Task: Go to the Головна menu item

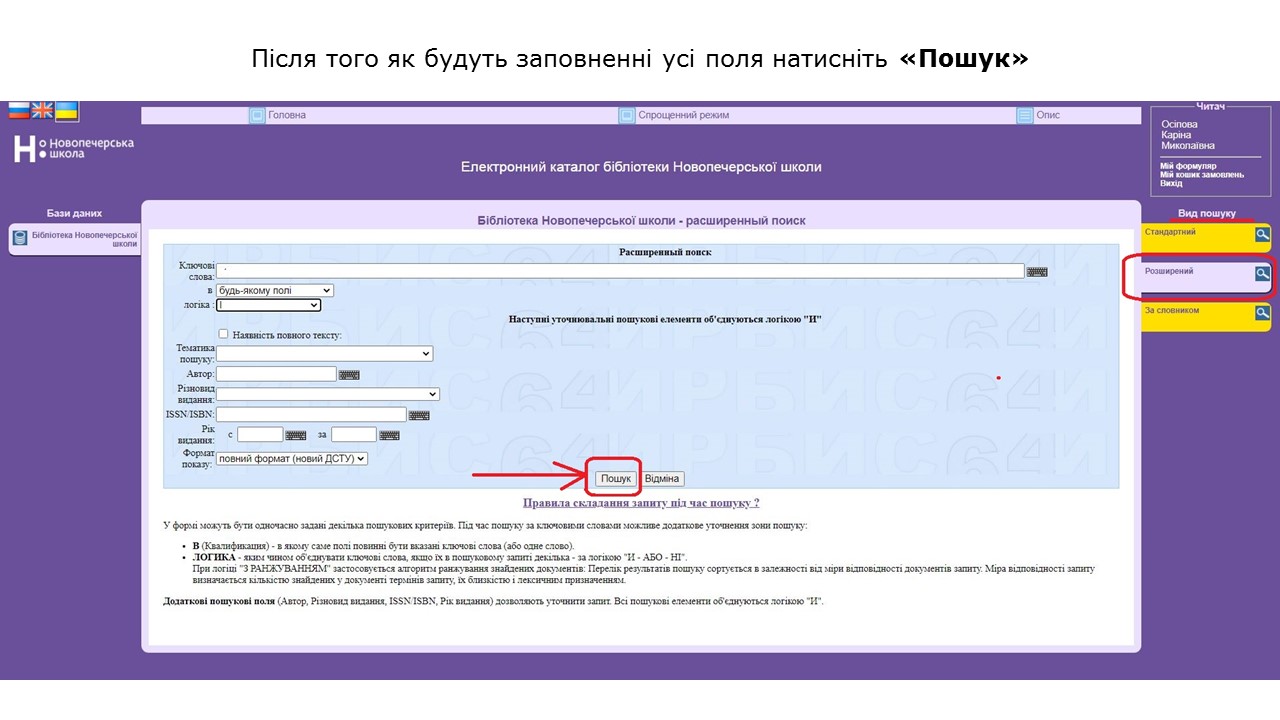Action: click(287, 115)
